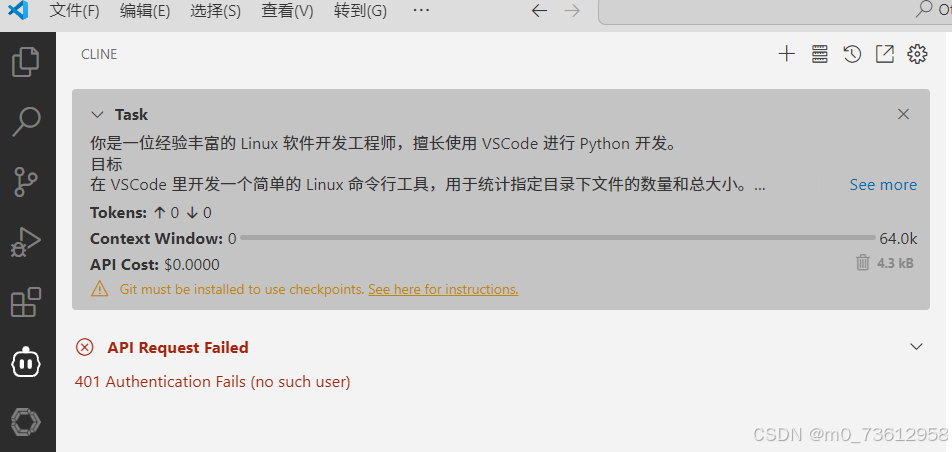Start a new Cline task with plus icon
952x452 pixels.
[x=786, y=54]
